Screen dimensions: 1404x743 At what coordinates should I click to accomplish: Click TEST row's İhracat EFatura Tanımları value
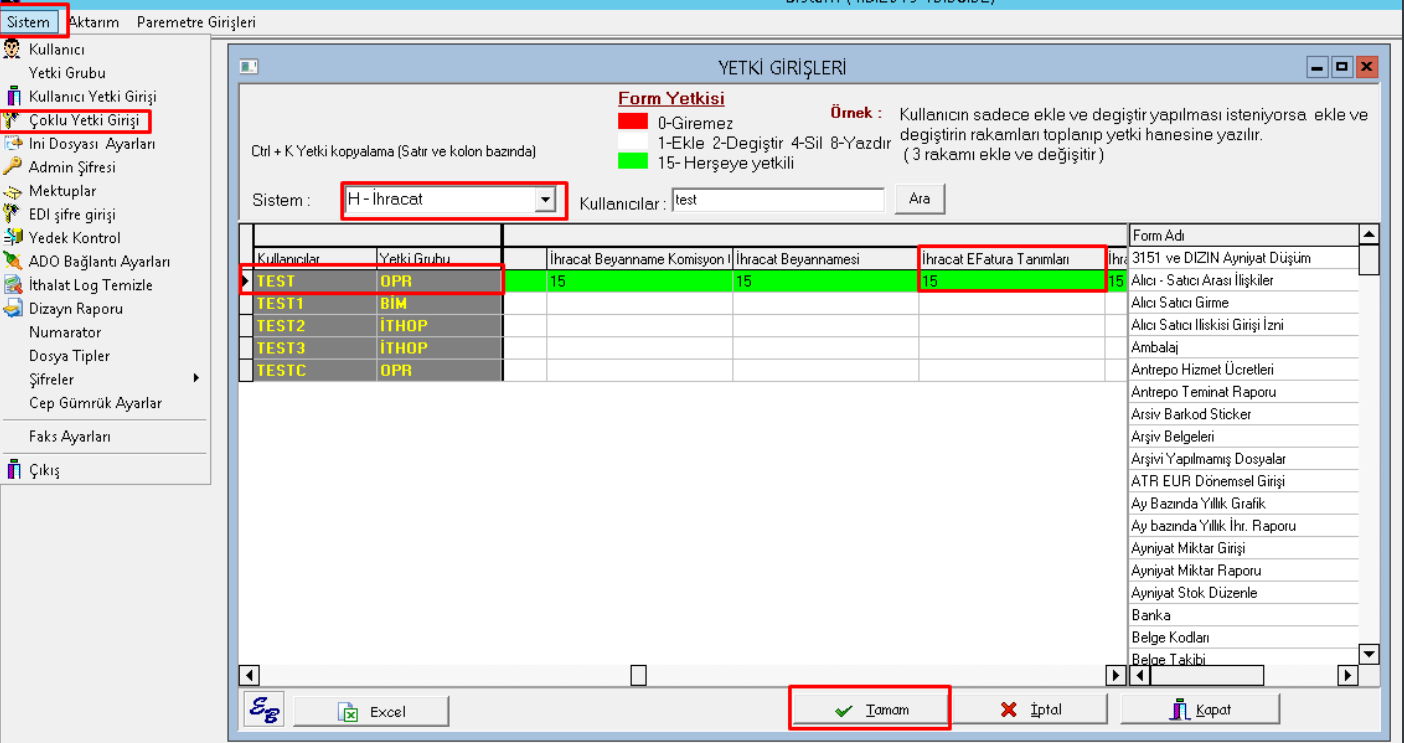click(x=1012, y=281)
